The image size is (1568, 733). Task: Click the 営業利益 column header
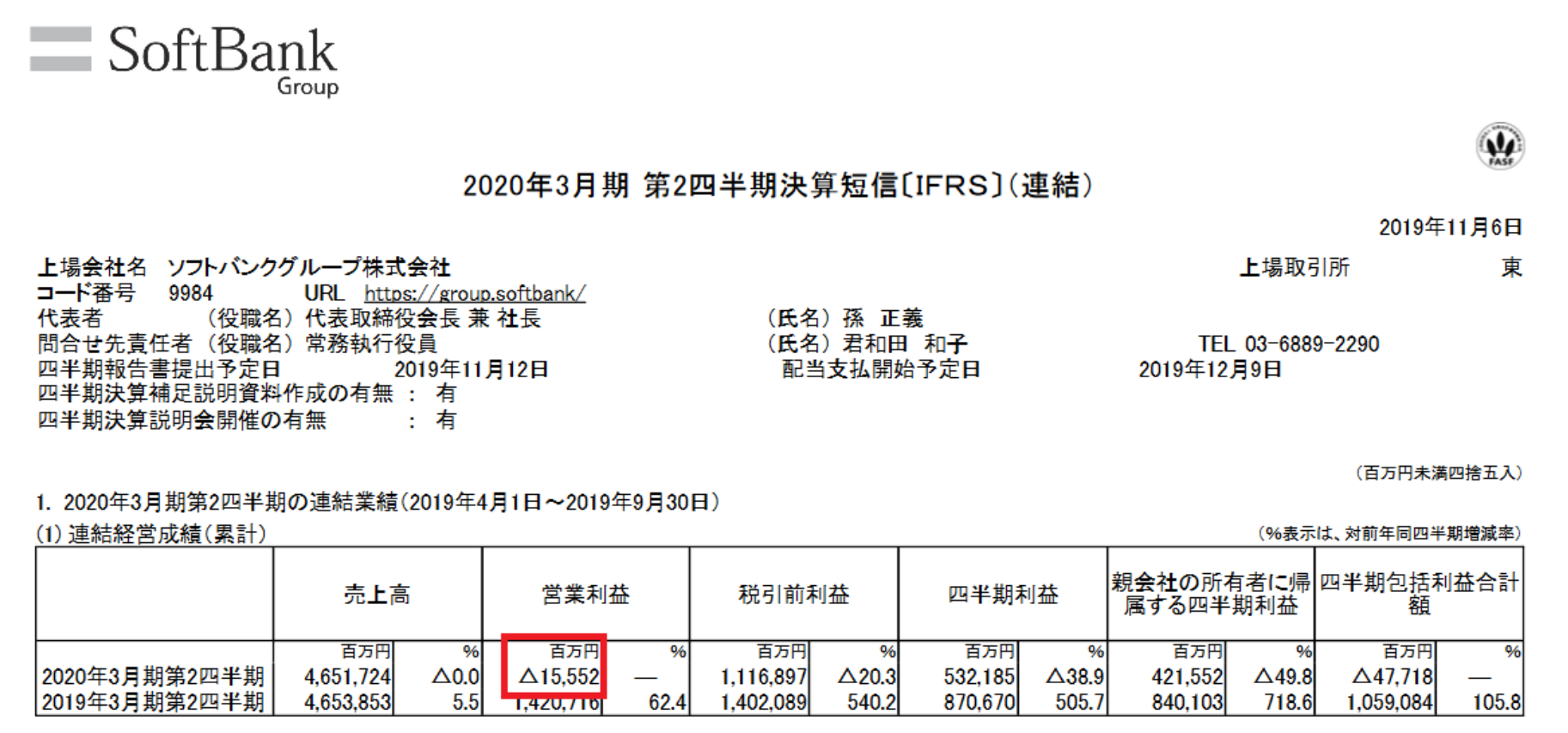[x=586, y=594]
